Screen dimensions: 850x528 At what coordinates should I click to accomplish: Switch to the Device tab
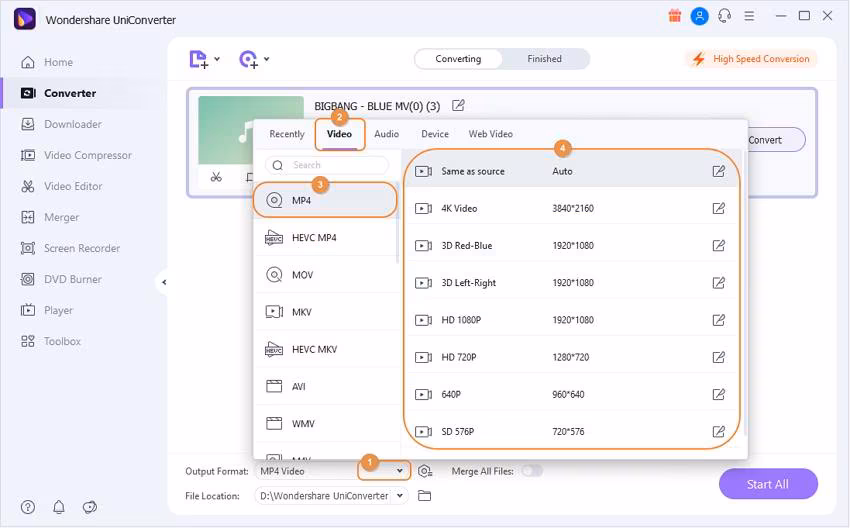435,134
